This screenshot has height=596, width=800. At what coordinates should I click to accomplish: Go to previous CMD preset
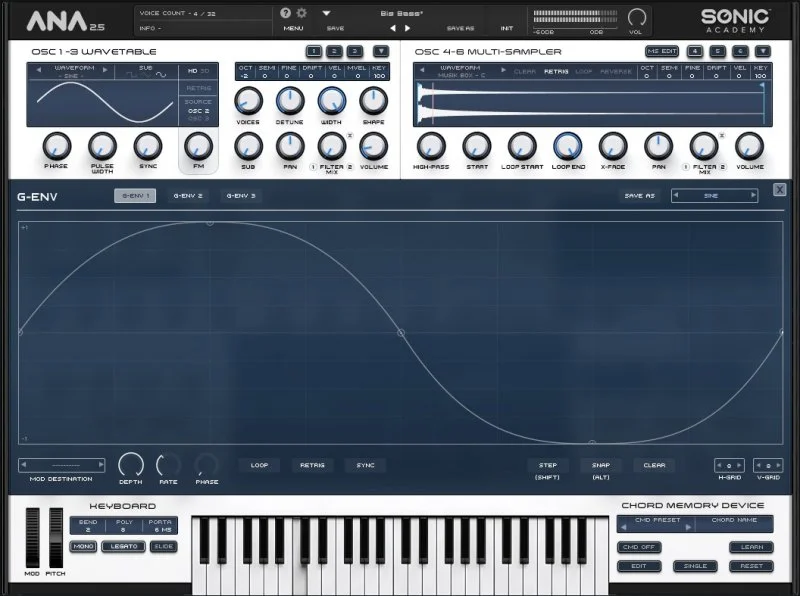pos(623,527)
